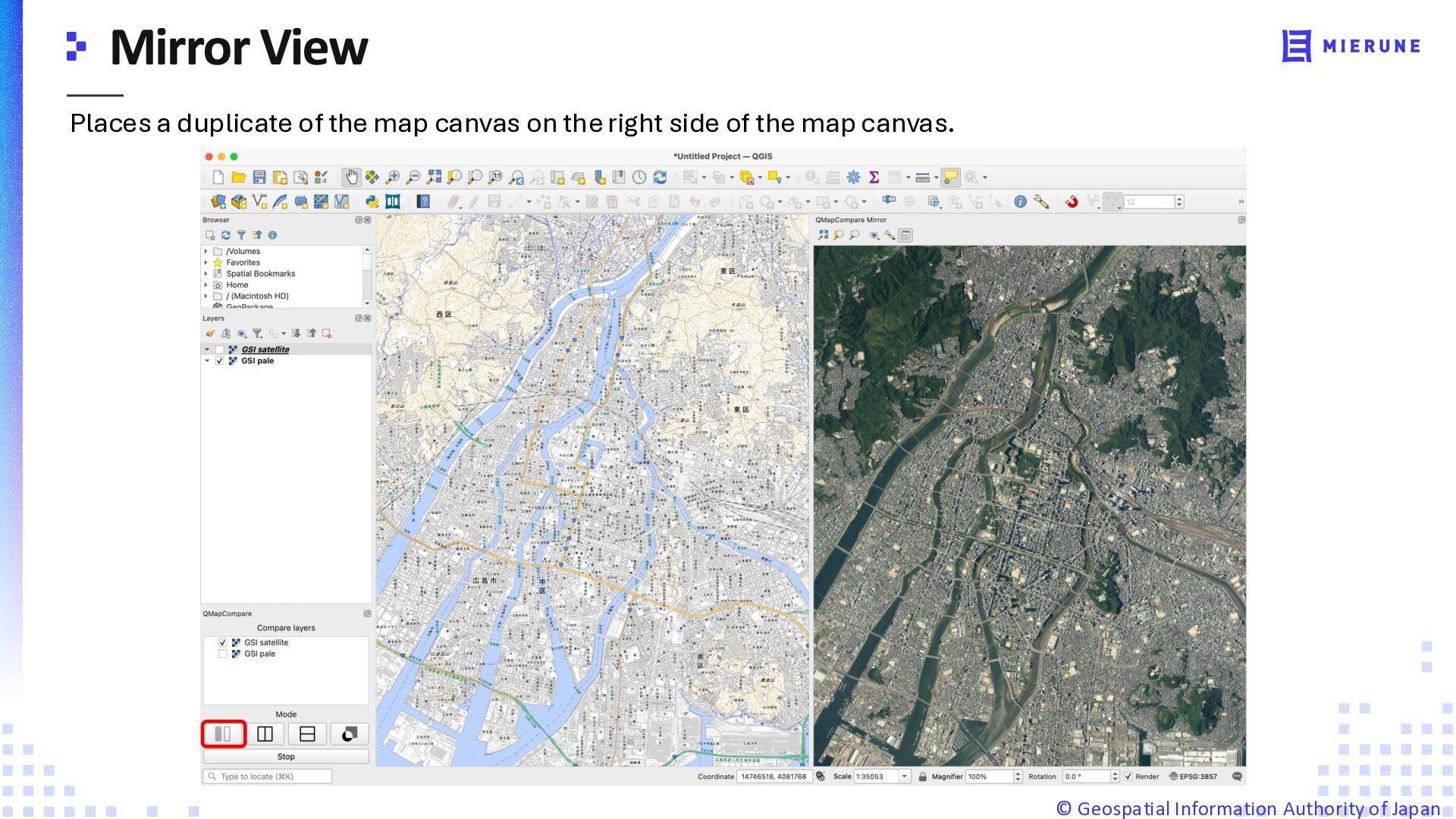Expand the Spatial Bookmarks item
Viewport: 1456px width, 819px height.
pyautogui.click(x=206, y=274)
